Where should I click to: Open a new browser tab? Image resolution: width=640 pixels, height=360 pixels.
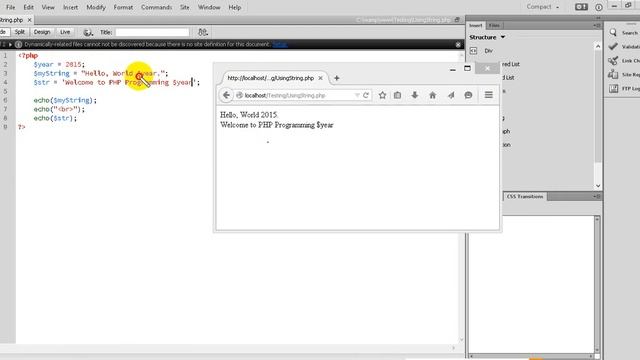(337, 78)
